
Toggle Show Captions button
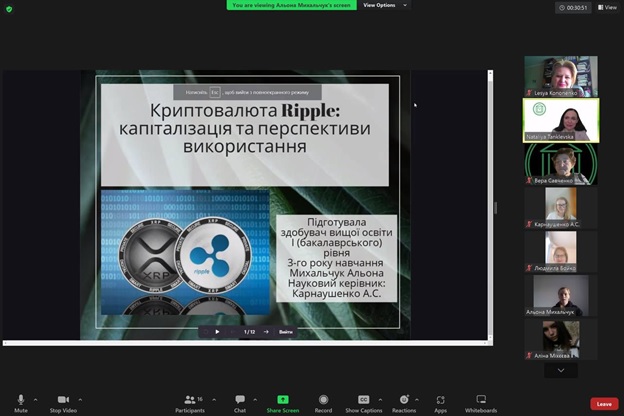click(x=364, y=401)
